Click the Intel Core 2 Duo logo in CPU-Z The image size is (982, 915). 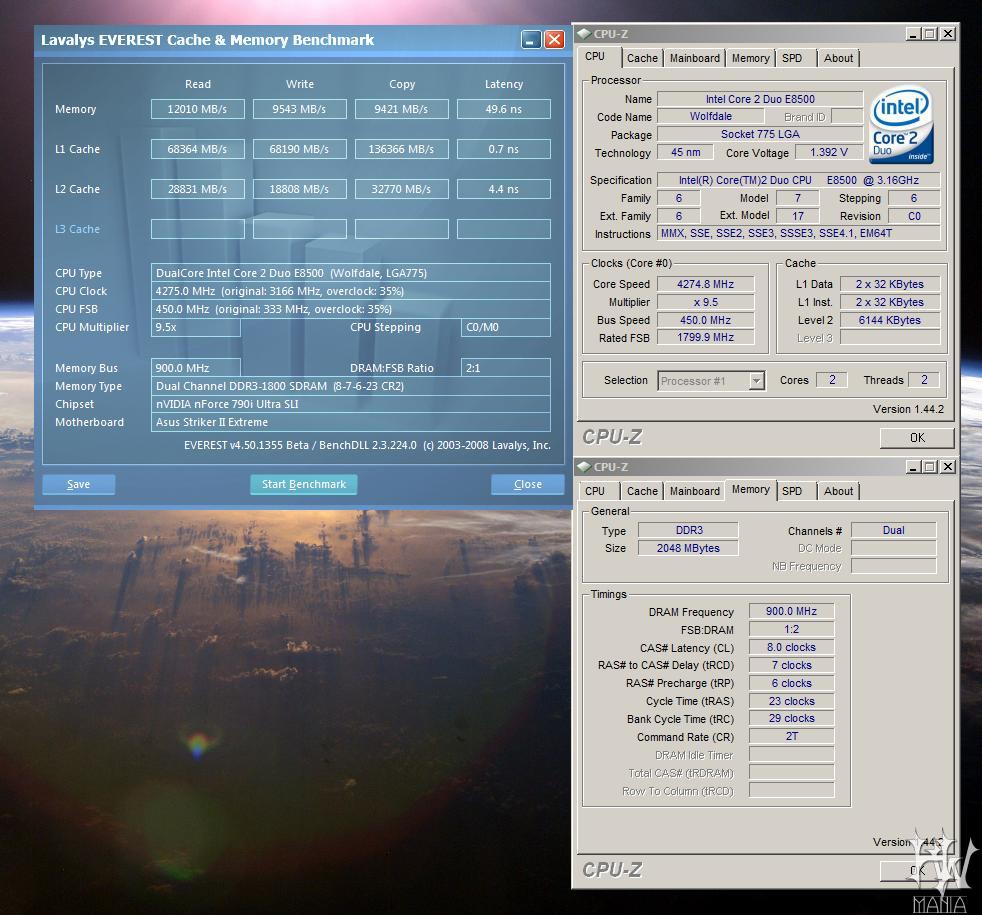coord(901,125)
